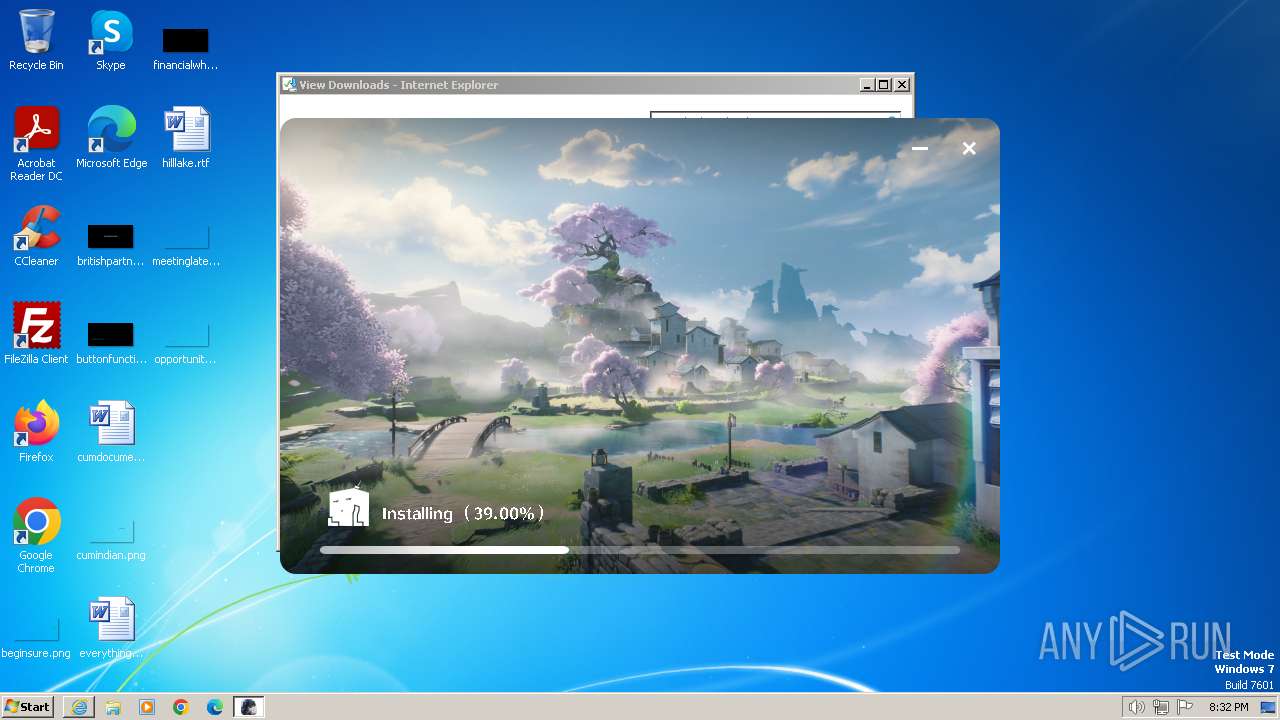
Task: Maximize the View Downloads window
Action: (x=884, y=85)
